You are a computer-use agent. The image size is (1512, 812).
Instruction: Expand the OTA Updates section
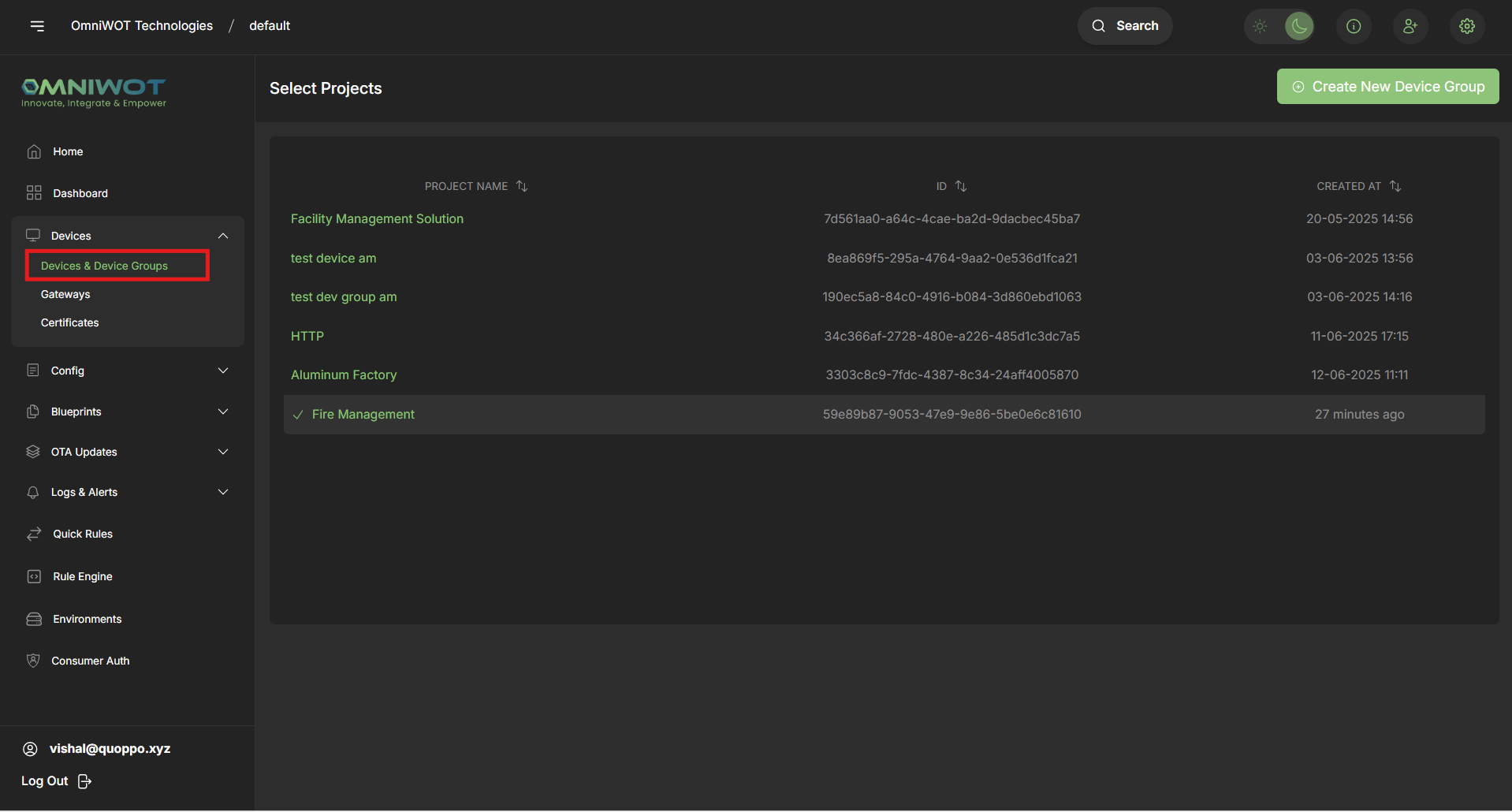(223, 452)
